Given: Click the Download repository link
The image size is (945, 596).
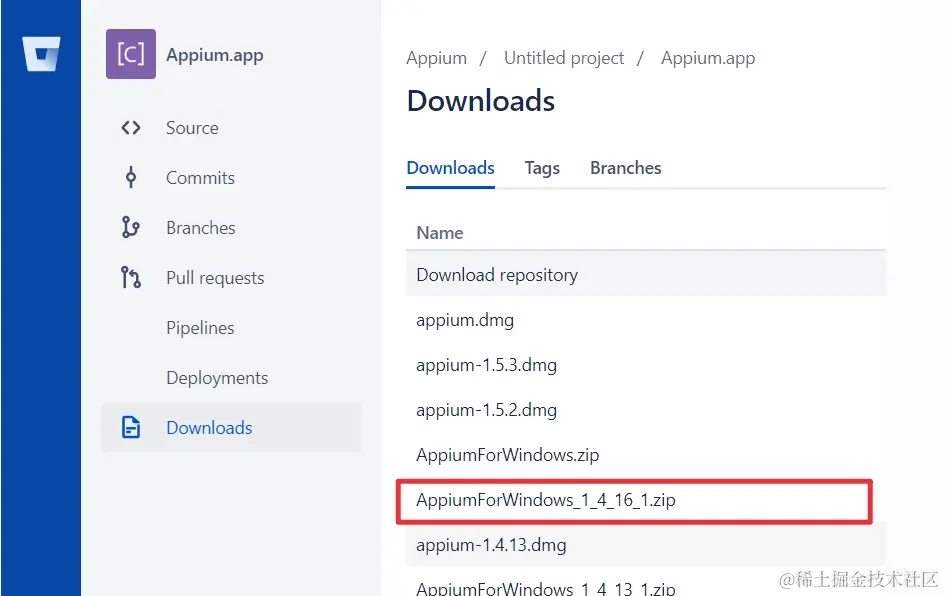Looking at the screenshot, I should click(497, 275).
